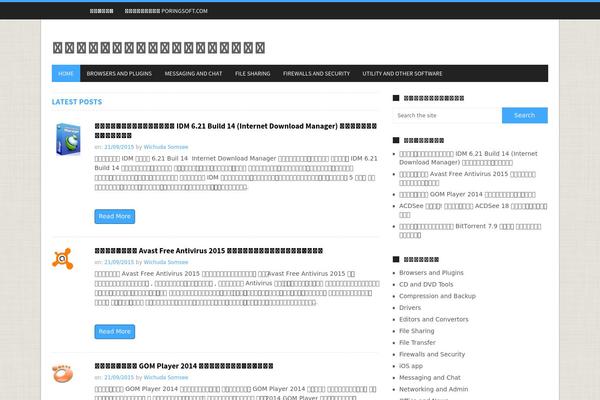Open File Sharing menu item
Screen dimensions: 600x400
[253, 73]
